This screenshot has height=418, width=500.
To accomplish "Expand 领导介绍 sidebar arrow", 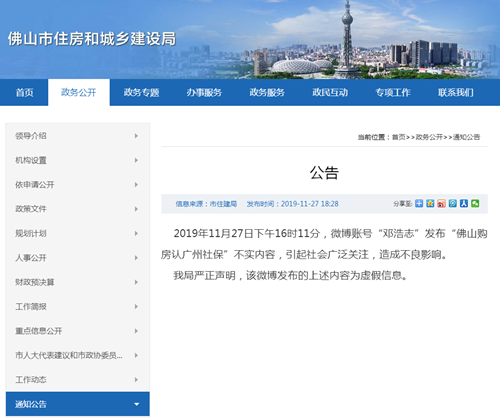I will click(136, 136).
